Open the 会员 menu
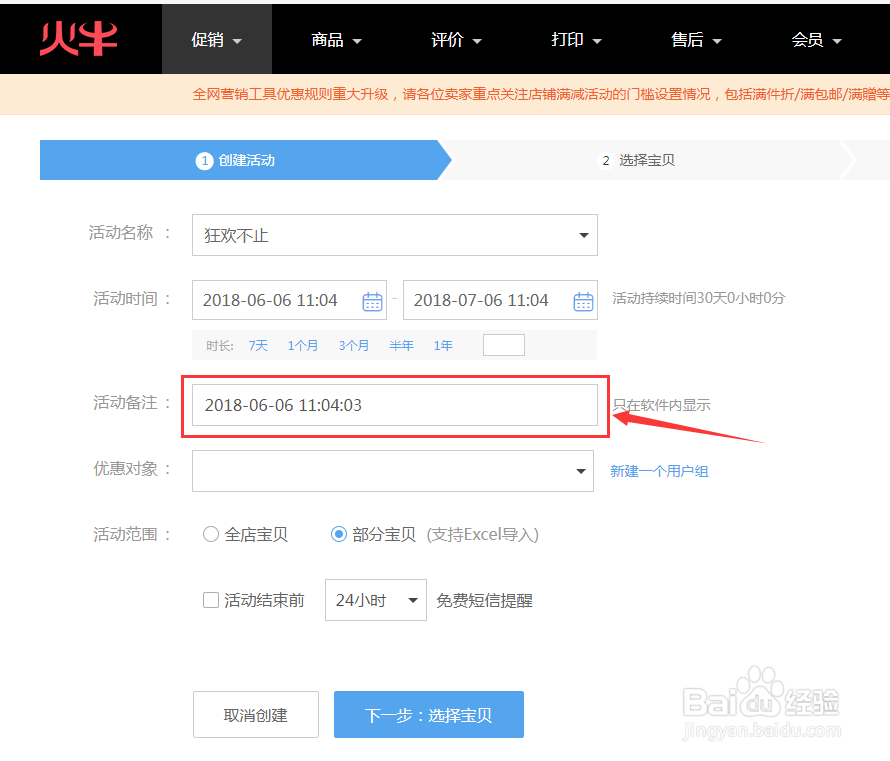This screenshot has height=761, width=890. point(816,40)
